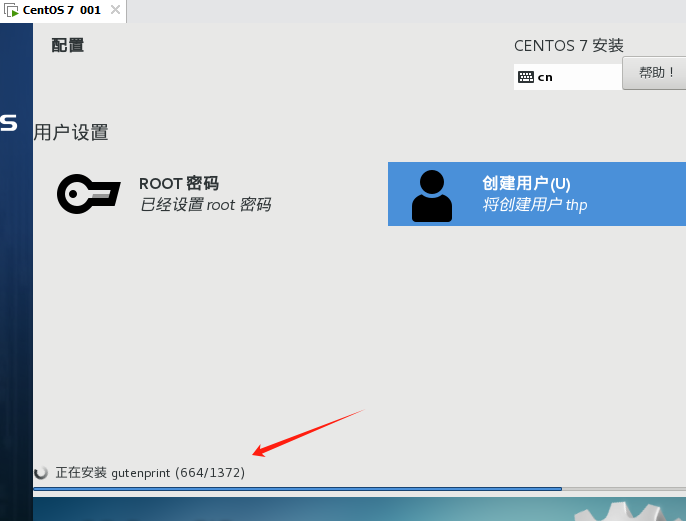Open the ROOT 密码 setting
Image resolution: width=686 pixels, height=521 pixels.
164,194
